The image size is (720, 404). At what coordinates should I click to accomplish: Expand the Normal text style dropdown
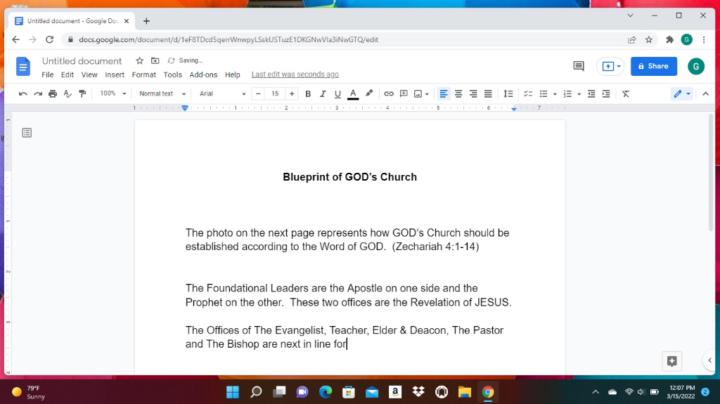click(x=160, y=94)
